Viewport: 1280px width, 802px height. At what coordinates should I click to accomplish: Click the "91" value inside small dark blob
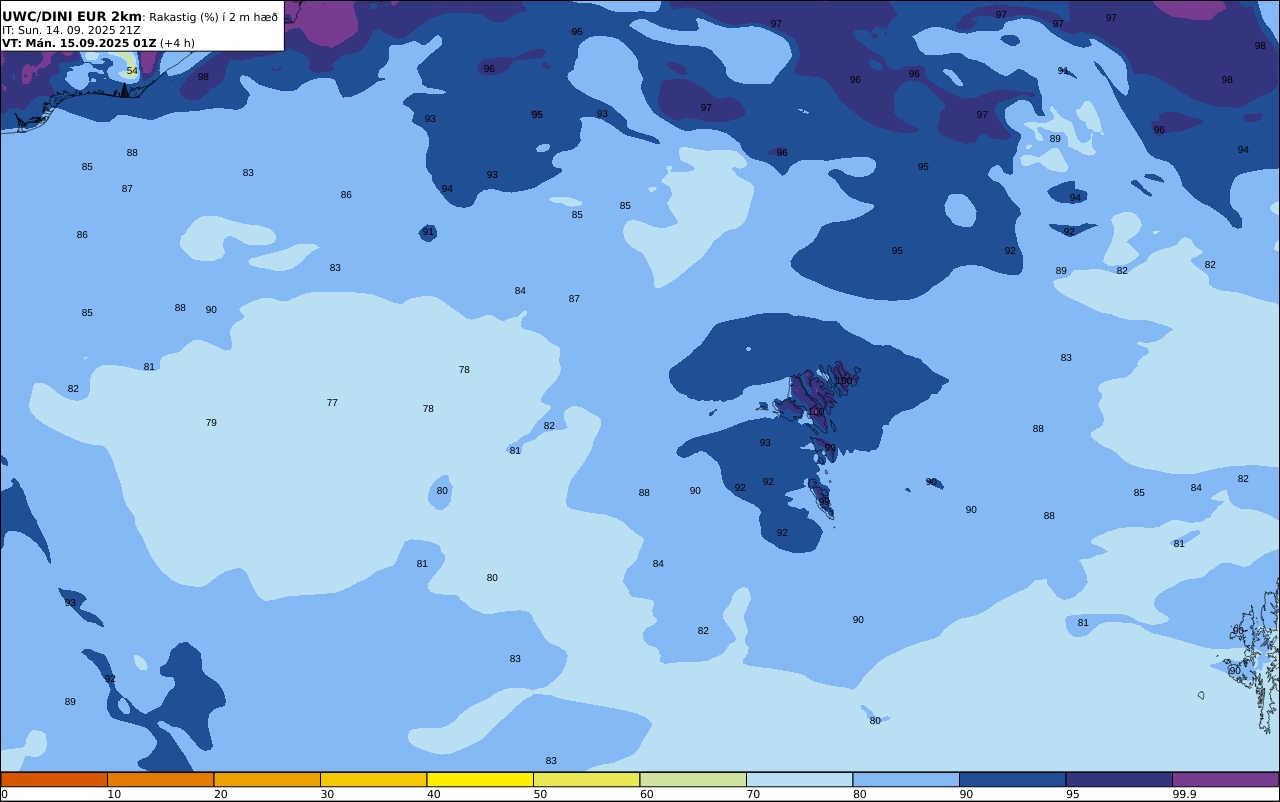(428, 231)
